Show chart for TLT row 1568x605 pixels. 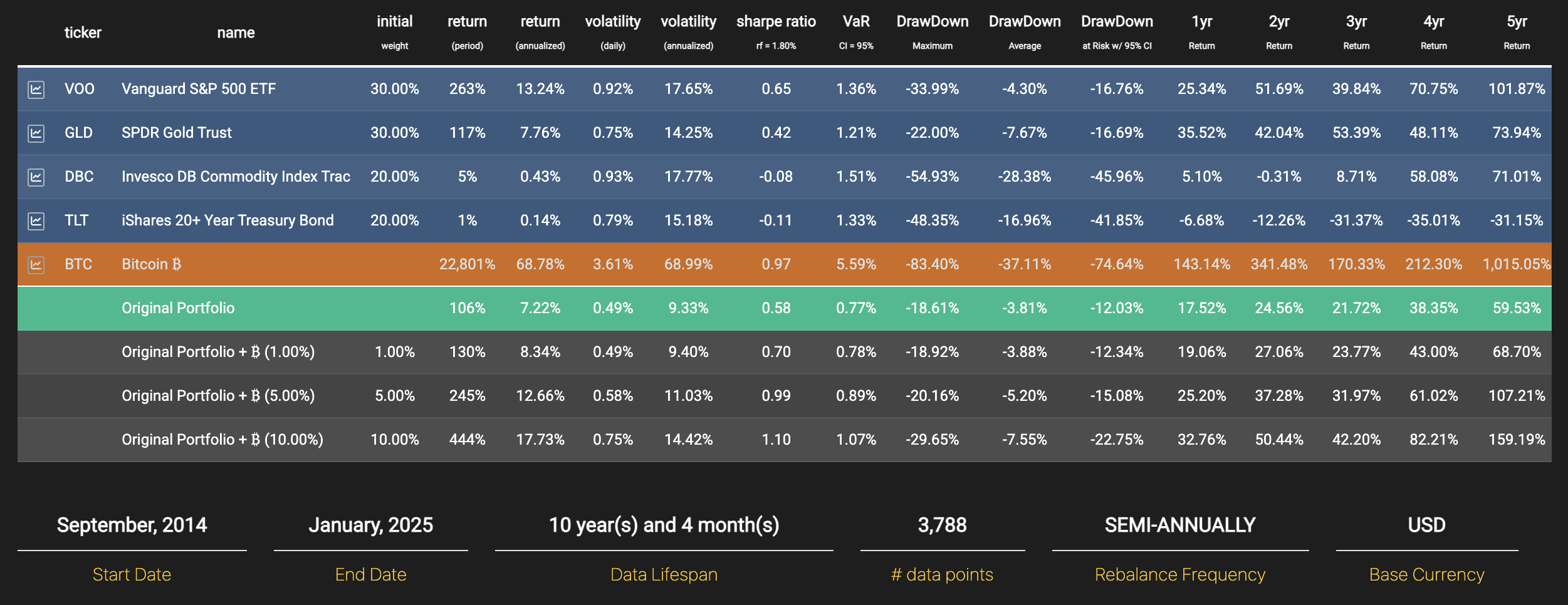[x=36, y=220]
